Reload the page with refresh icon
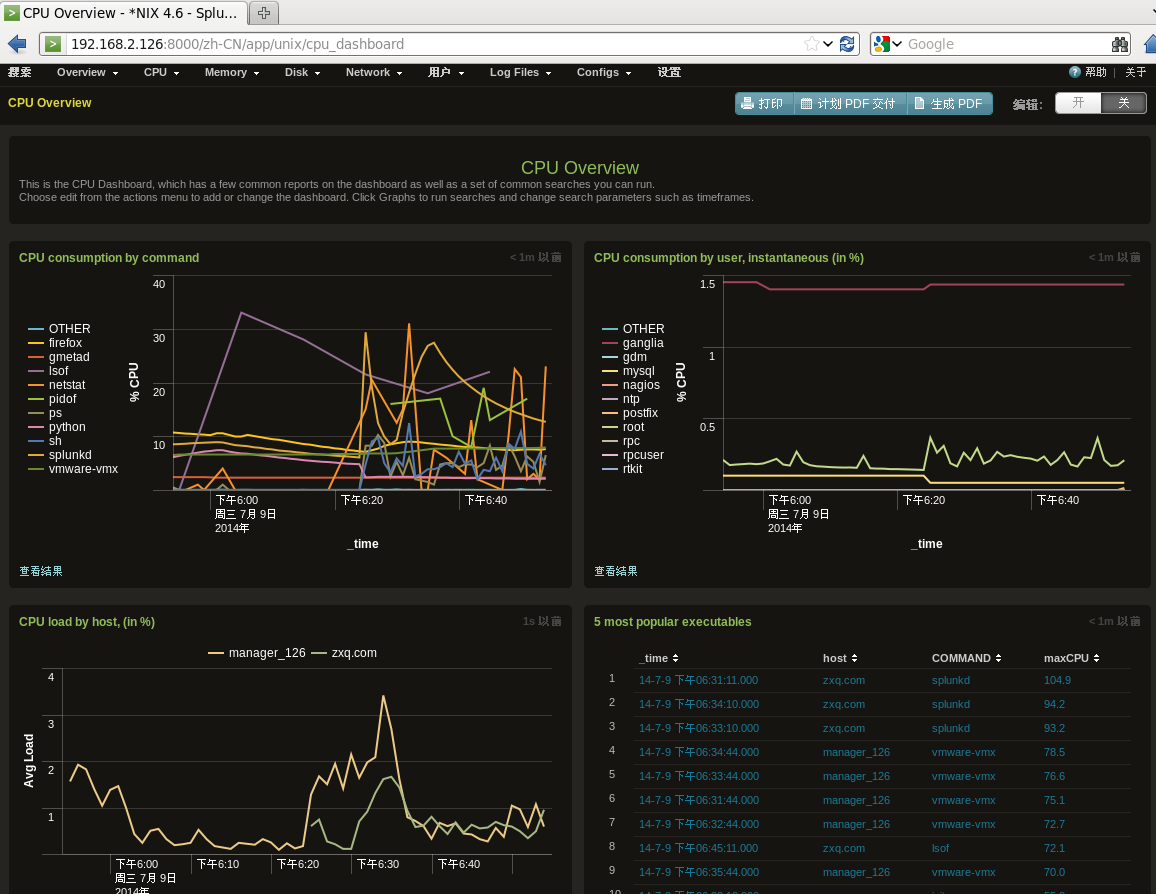 (x=847, y=44)
